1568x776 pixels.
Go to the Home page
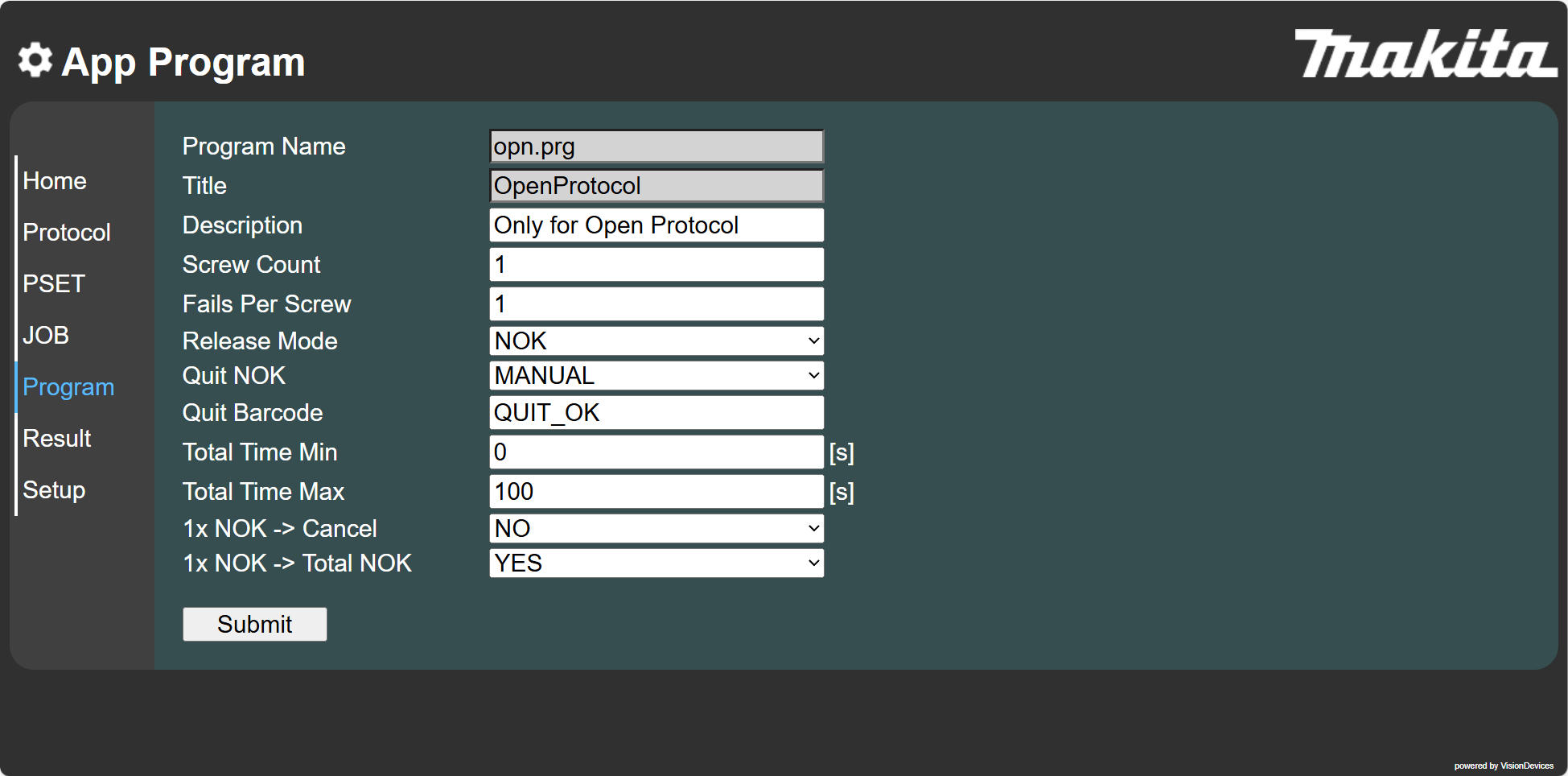tap(55, 181)
